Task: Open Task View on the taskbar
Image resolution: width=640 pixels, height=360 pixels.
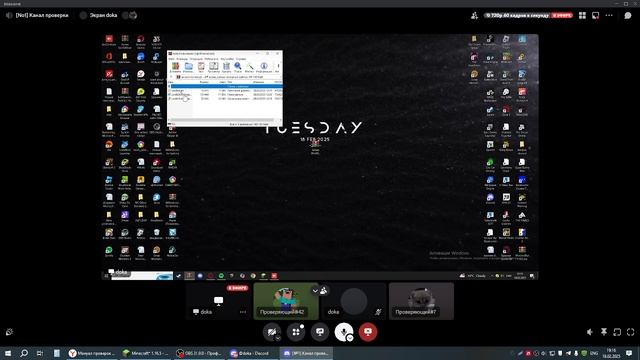Action: tap(40, 353)
